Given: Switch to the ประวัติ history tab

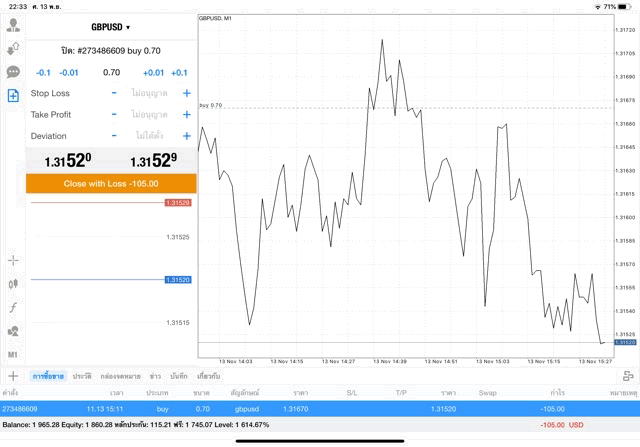Looking at the screenshot, I should point(81,376).
